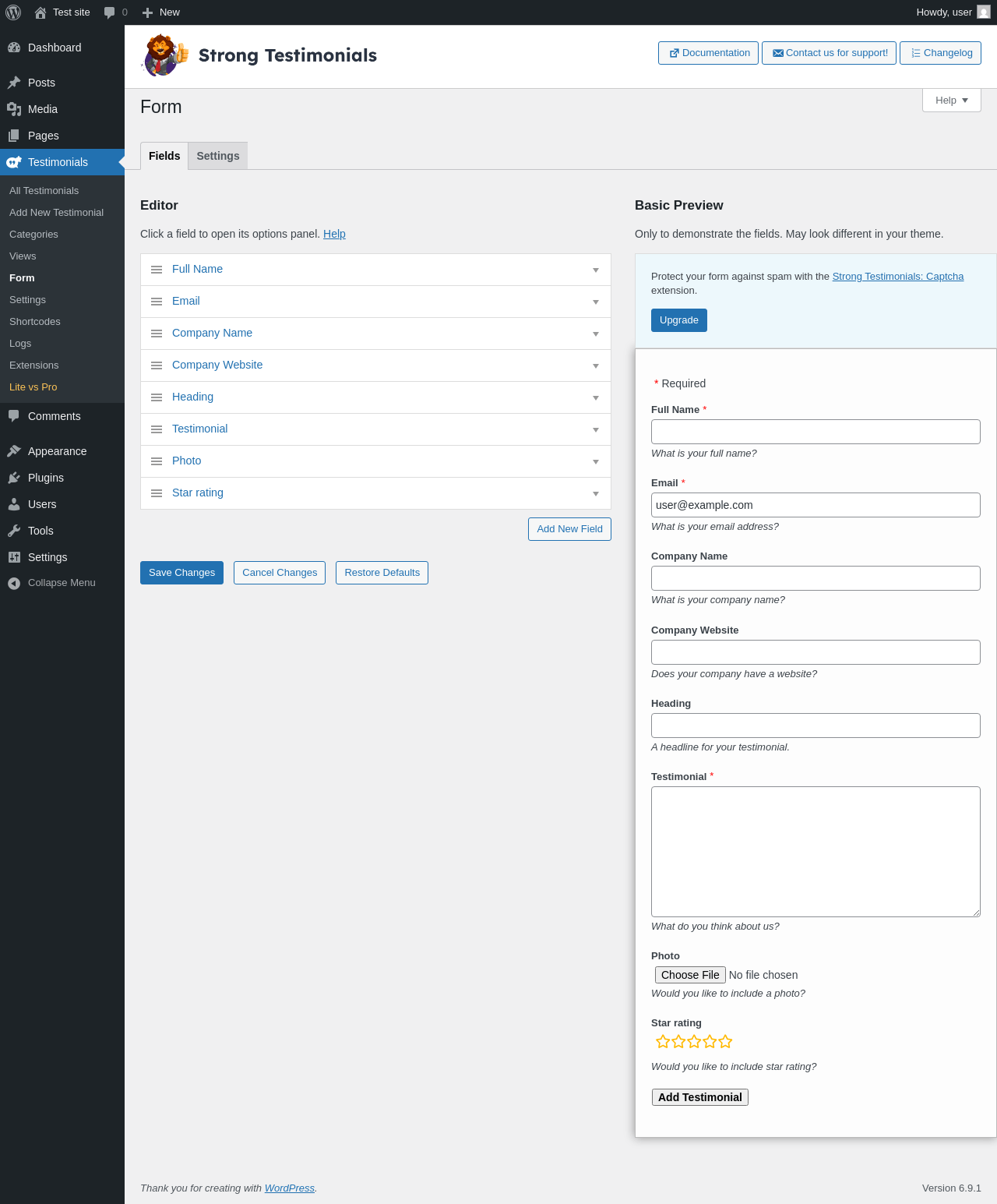Select the third star in Star rating
The image size is (997, 1204).
(694, 1042)
